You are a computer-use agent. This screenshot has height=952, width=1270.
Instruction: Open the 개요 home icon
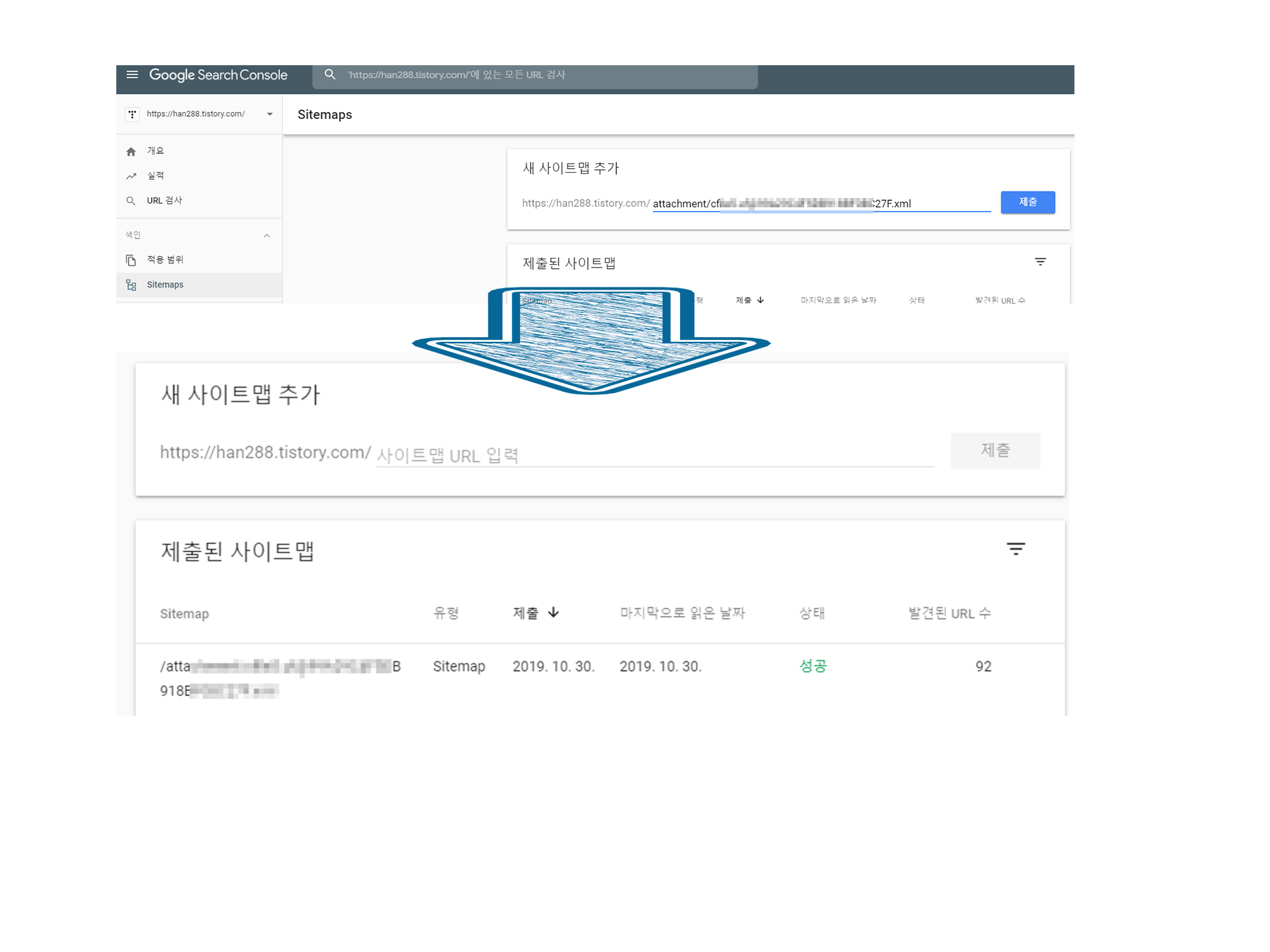131,151
